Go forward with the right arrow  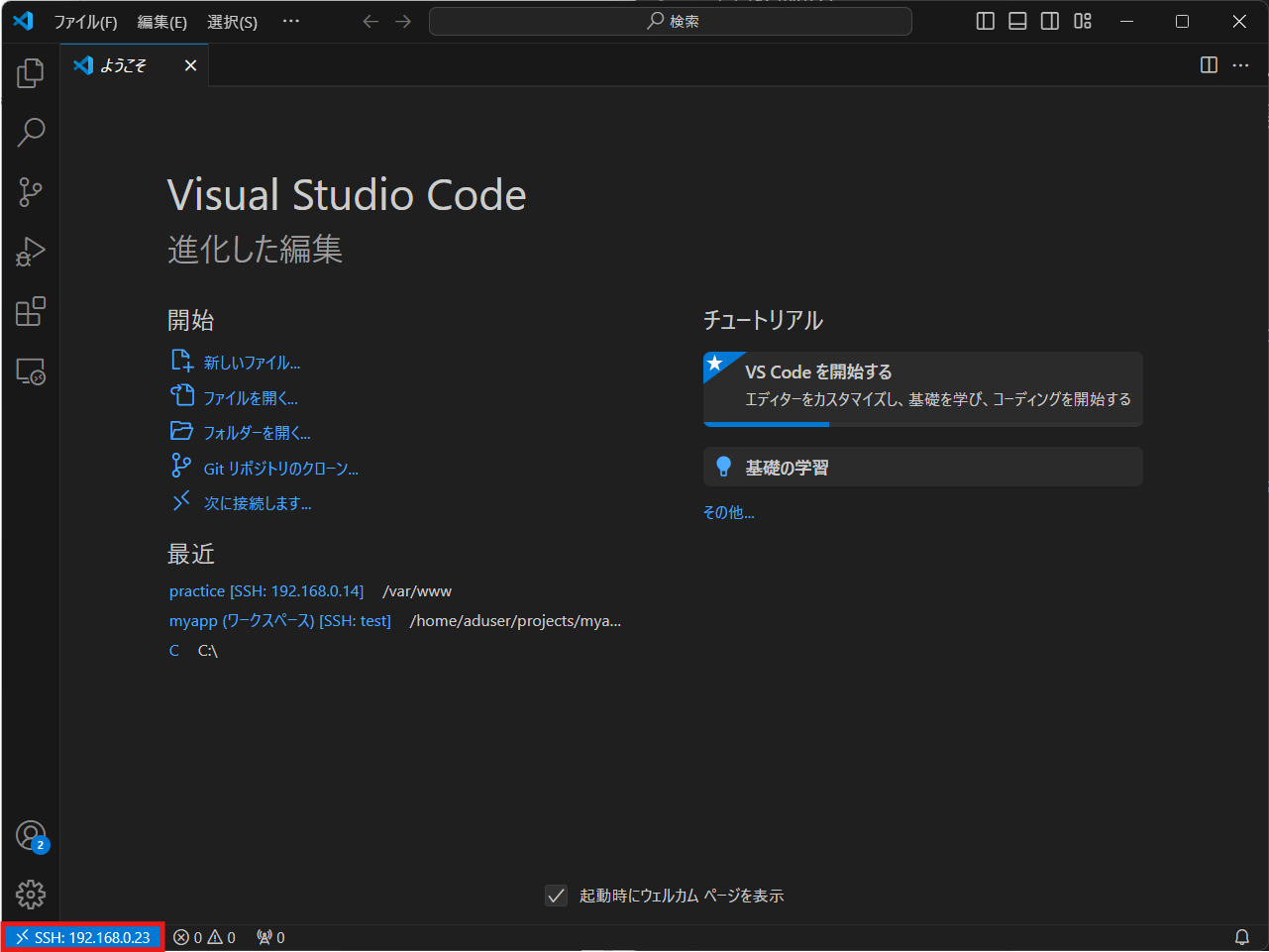(403, 21)
